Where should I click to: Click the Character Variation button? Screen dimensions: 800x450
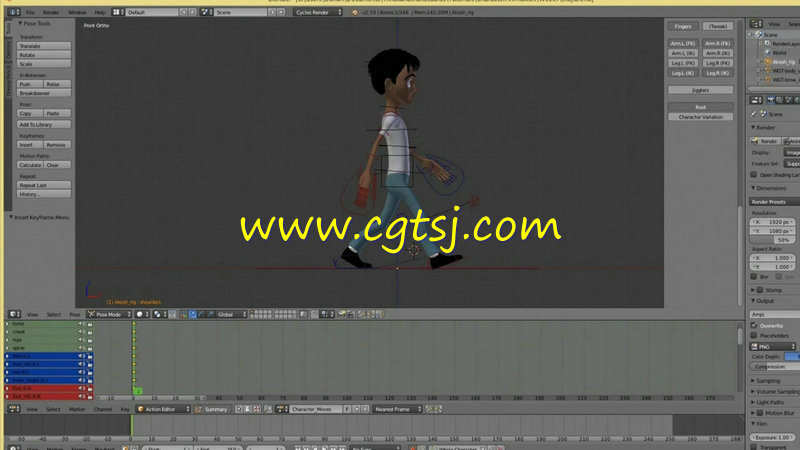pos(701,117)
